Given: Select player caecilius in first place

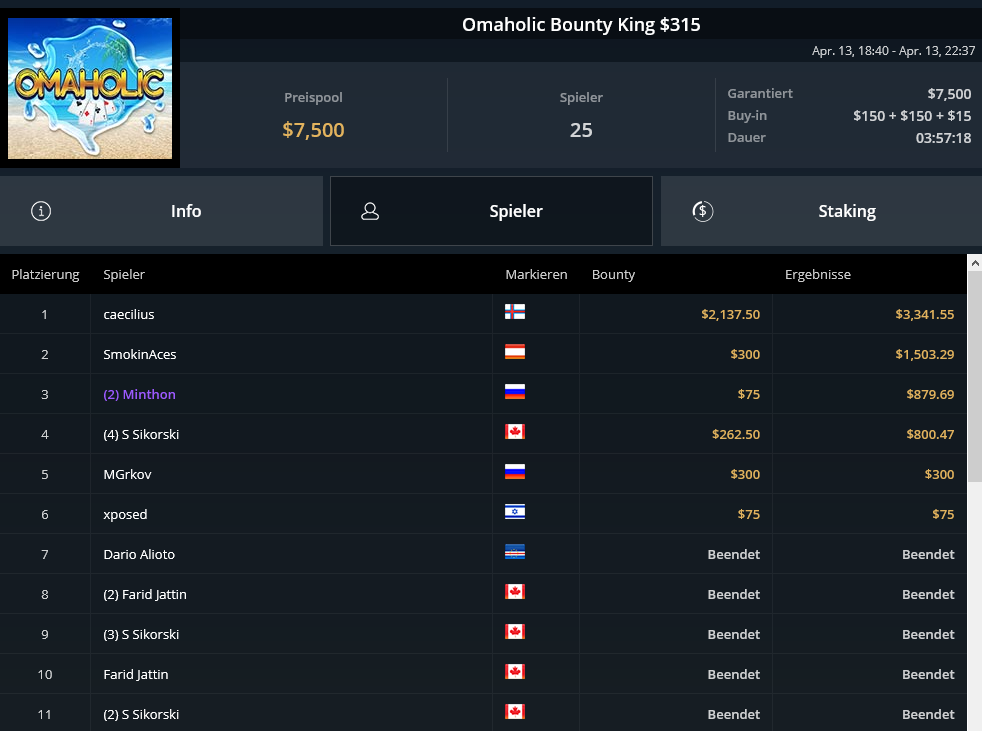Looking at the screenshot, I should coord(129,314).
